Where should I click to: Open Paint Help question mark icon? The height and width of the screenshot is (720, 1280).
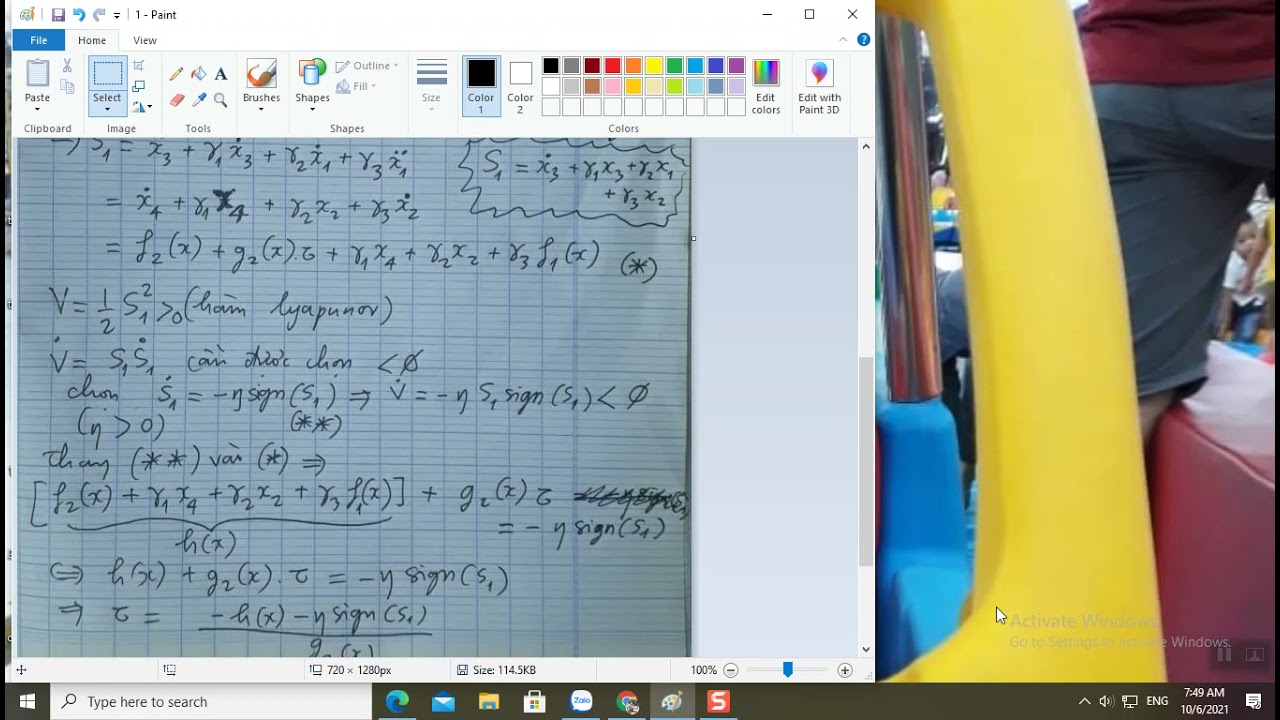click(864, 40)
